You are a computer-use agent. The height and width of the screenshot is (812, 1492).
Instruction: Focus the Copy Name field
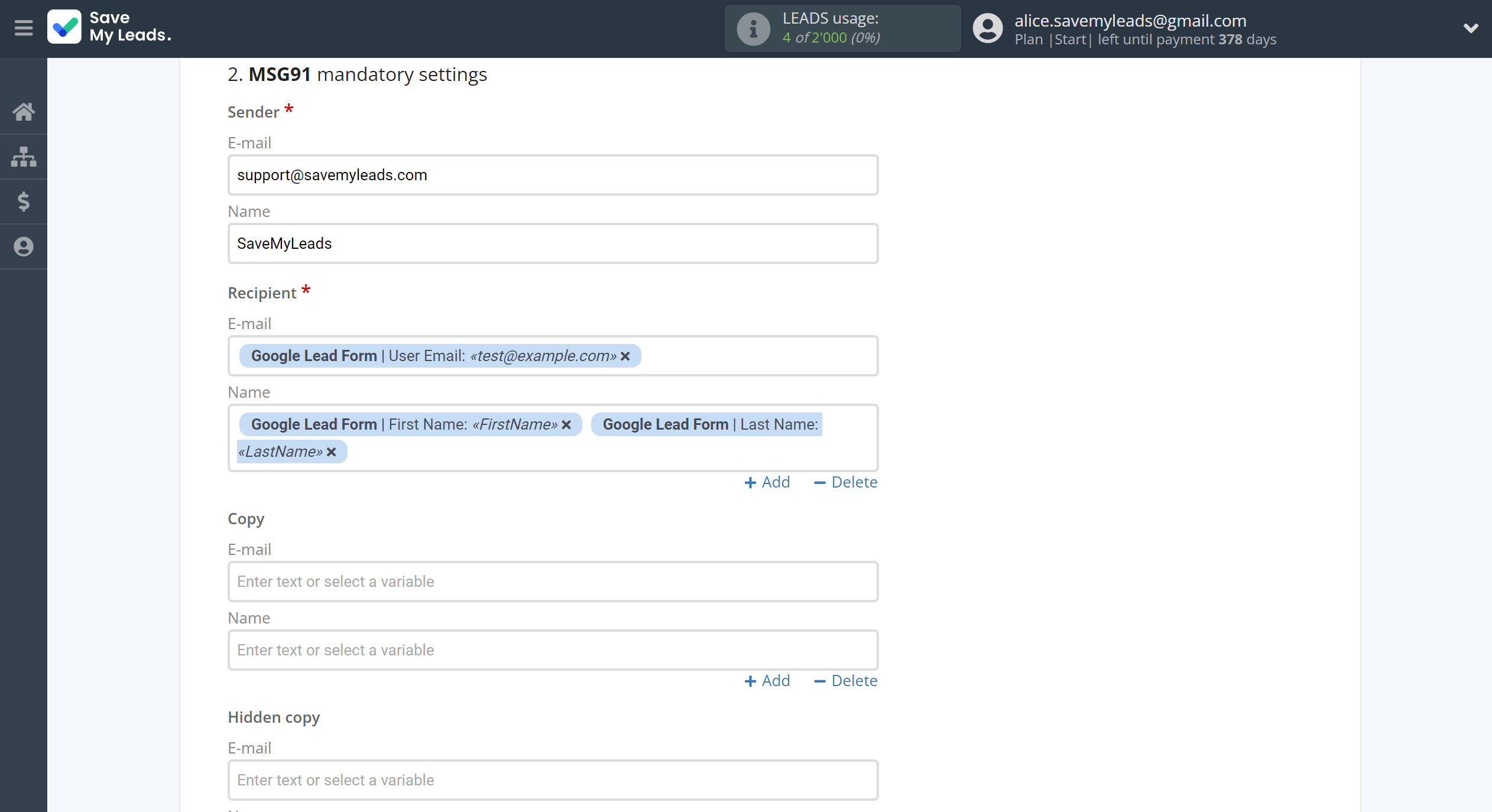click(553, 650)
